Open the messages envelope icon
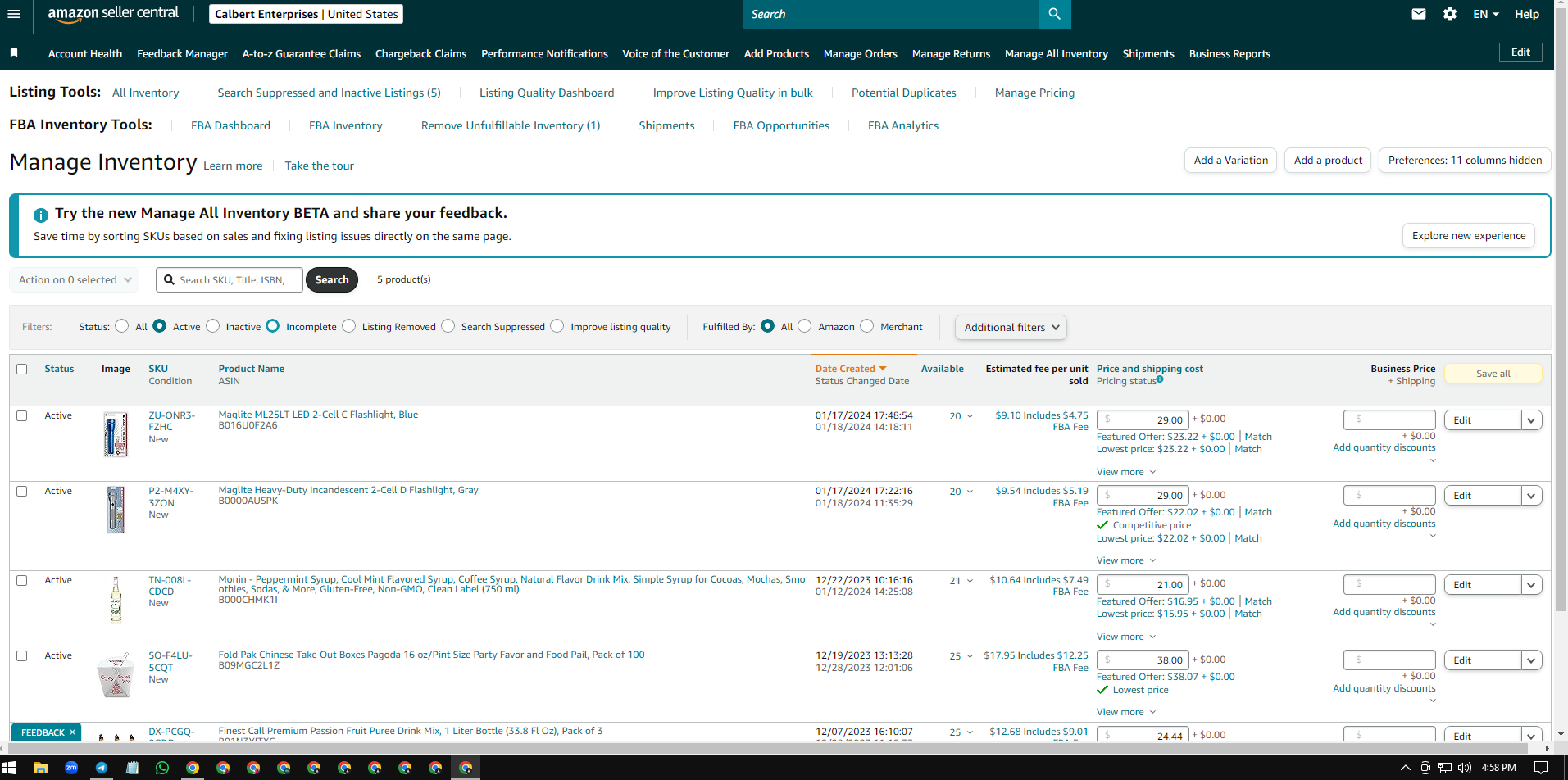Viewport: 1568px width, 780px height. [x=1419, y=14]
